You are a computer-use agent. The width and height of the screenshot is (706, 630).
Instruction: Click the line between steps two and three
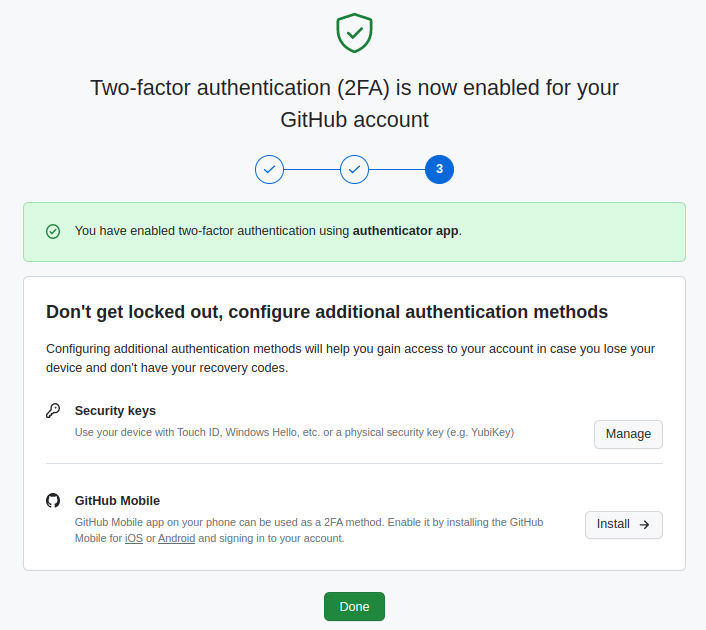(x=397, y=169)
